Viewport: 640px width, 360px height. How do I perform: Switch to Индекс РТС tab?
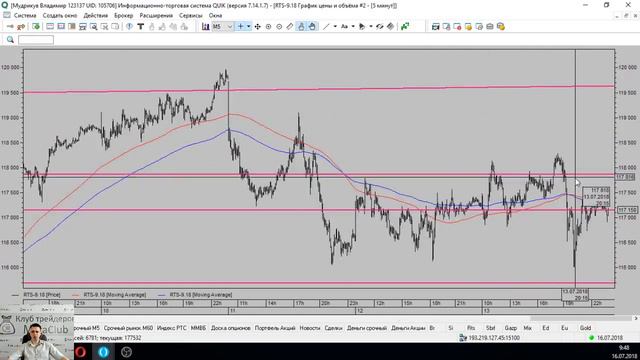[171, 328]
